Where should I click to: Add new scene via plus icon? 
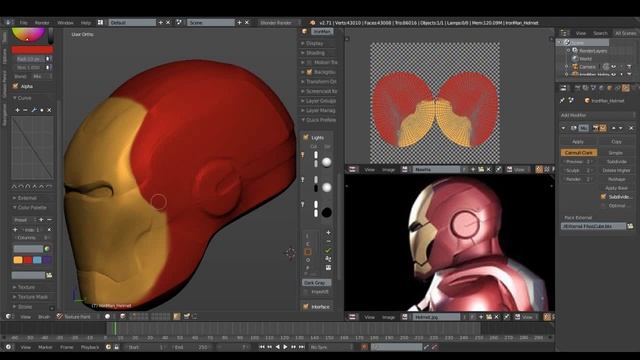pyautogui.click(x=240, y=22)
